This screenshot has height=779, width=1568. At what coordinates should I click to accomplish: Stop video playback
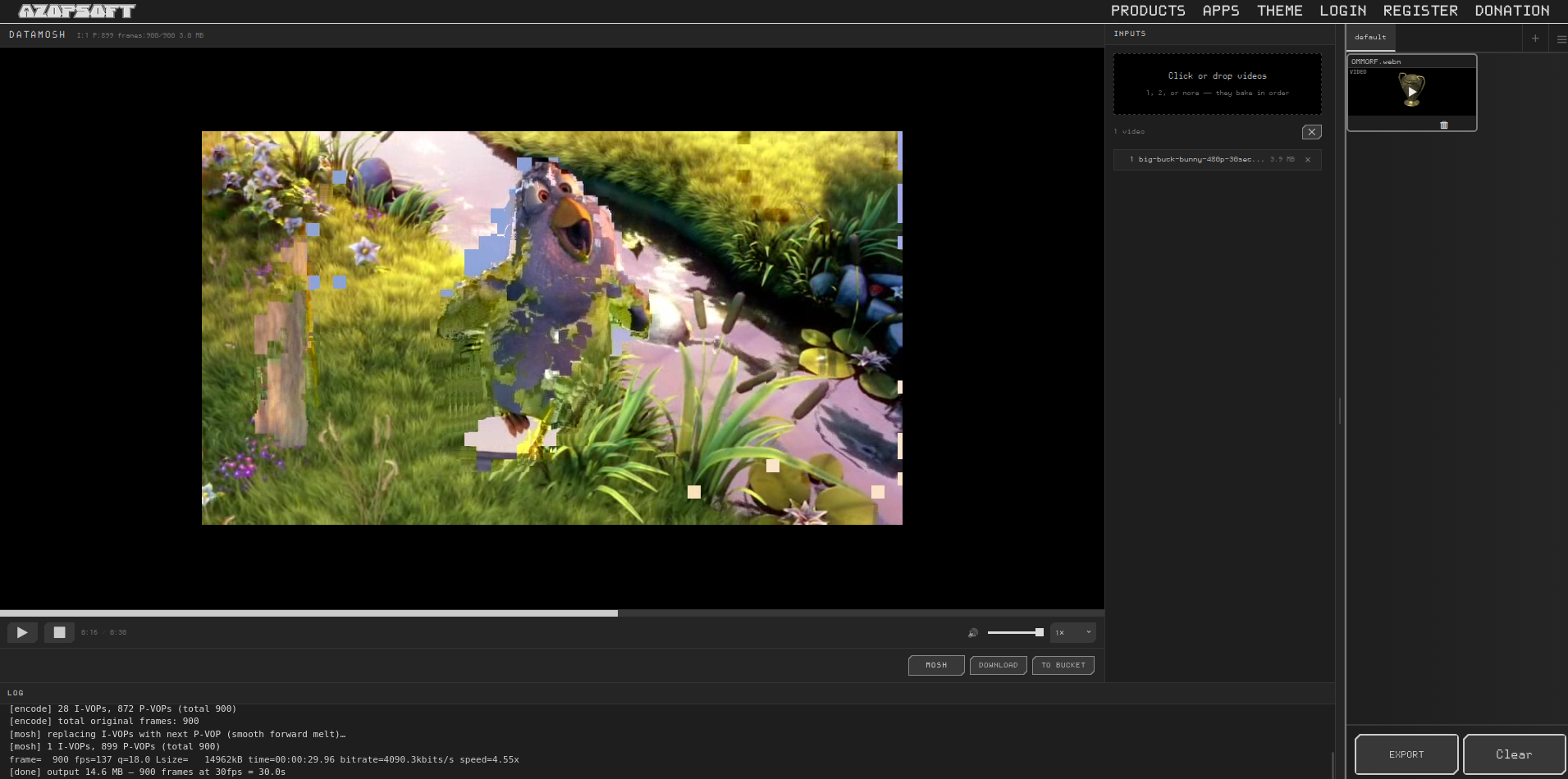click(x=59, y=632)
